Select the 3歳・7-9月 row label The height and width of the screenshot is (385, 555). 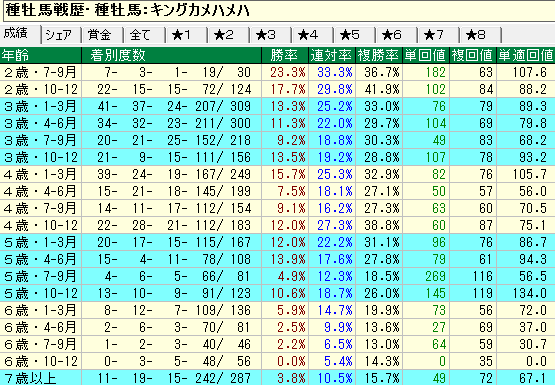pos(40,140)
